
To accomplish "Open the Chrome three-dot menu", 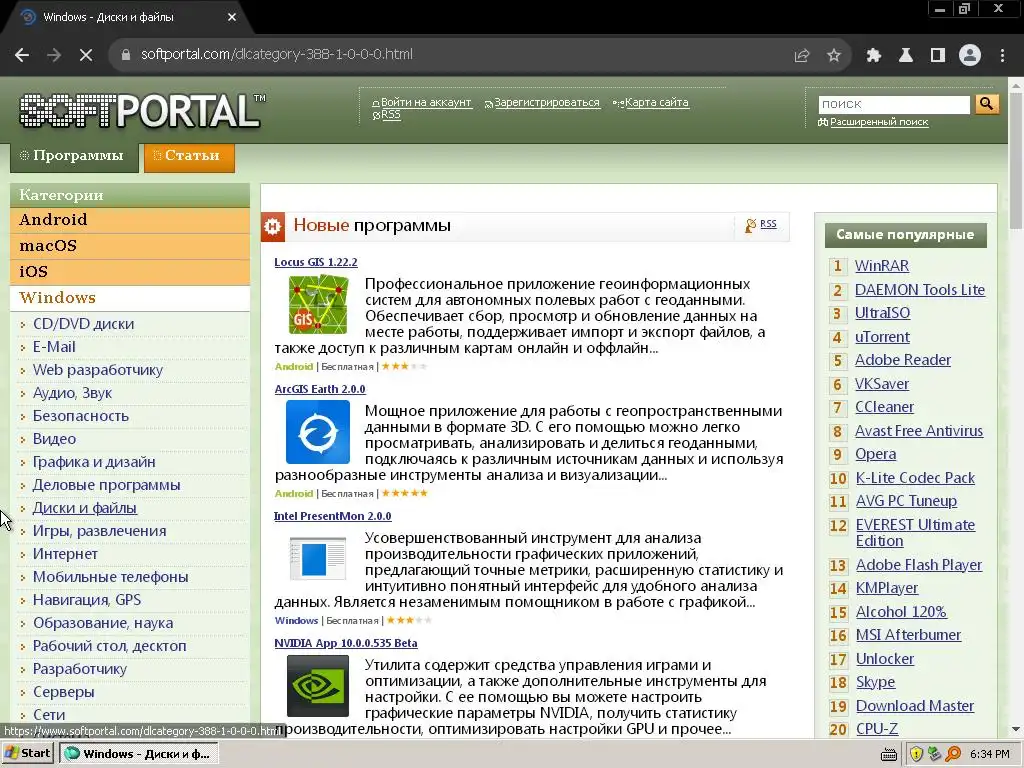I will click(1002, 56).
